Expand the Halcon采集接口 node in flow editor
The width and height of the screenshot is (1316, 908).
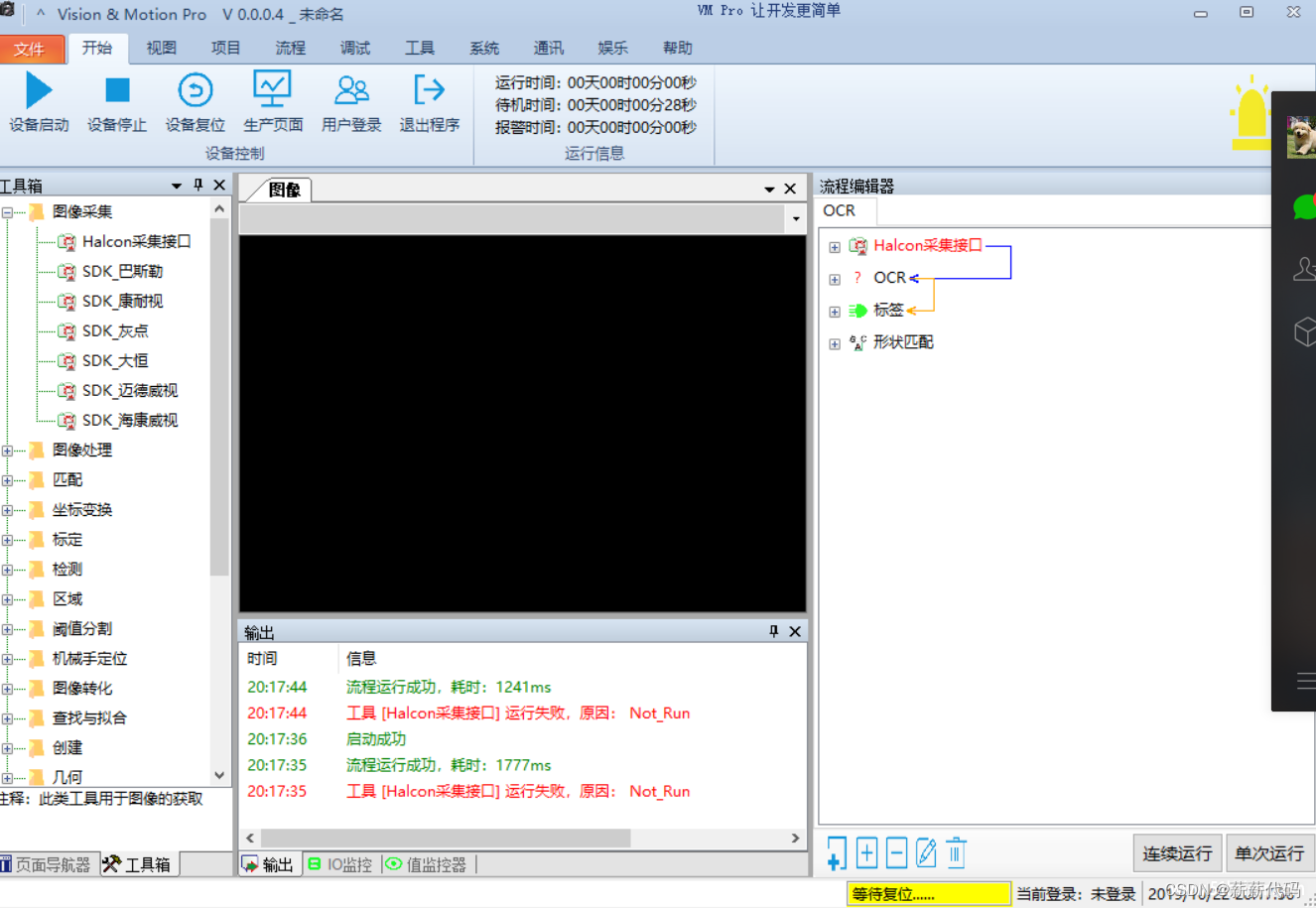coord(834,246)
